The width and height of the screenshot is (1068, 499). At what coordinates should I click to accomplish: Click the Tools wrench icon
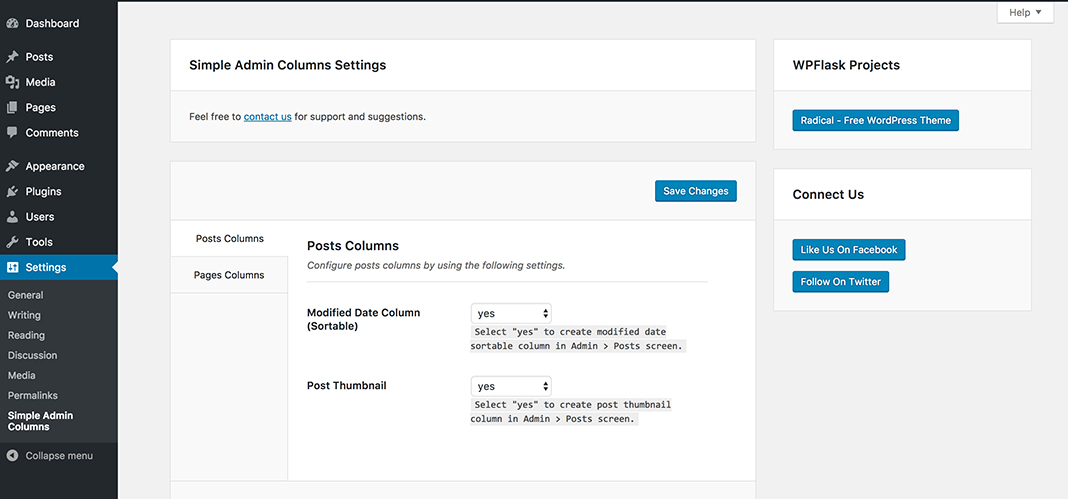pos(12,242)
